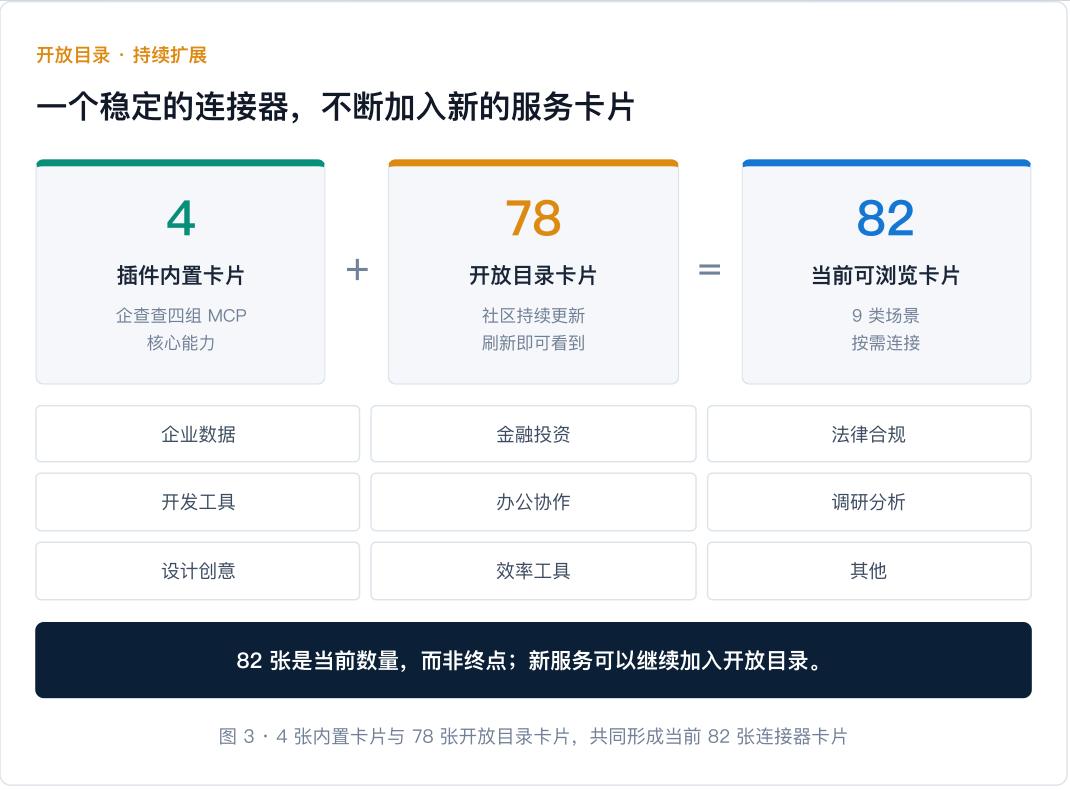Click the dark banner about 82 张是当前数量
The image size is (1070, 790).
(x=533, y=660)
